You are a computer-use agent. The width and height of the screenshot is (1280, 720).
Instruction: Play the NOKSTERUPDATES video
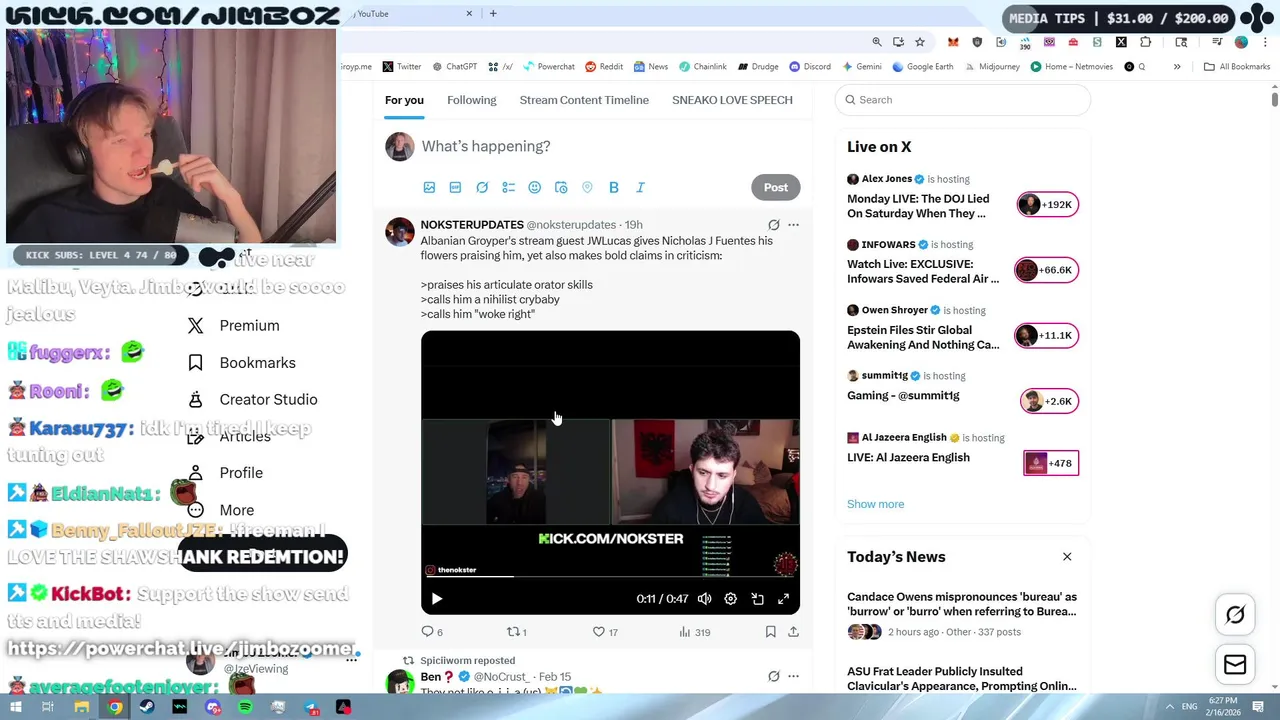436,599
